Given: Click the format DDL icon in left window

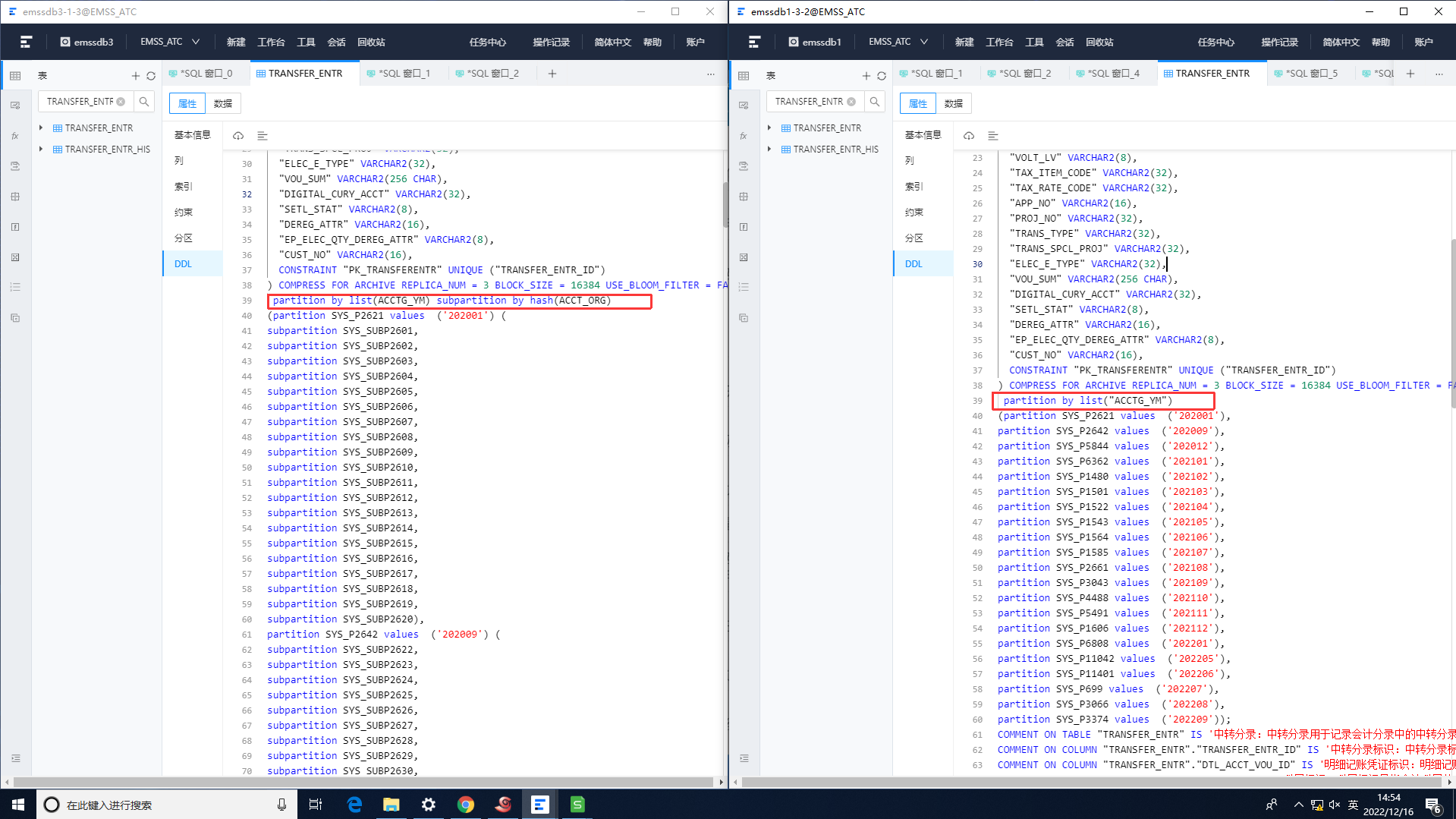Looking at the screenshot, I should (x=263, y=136).
